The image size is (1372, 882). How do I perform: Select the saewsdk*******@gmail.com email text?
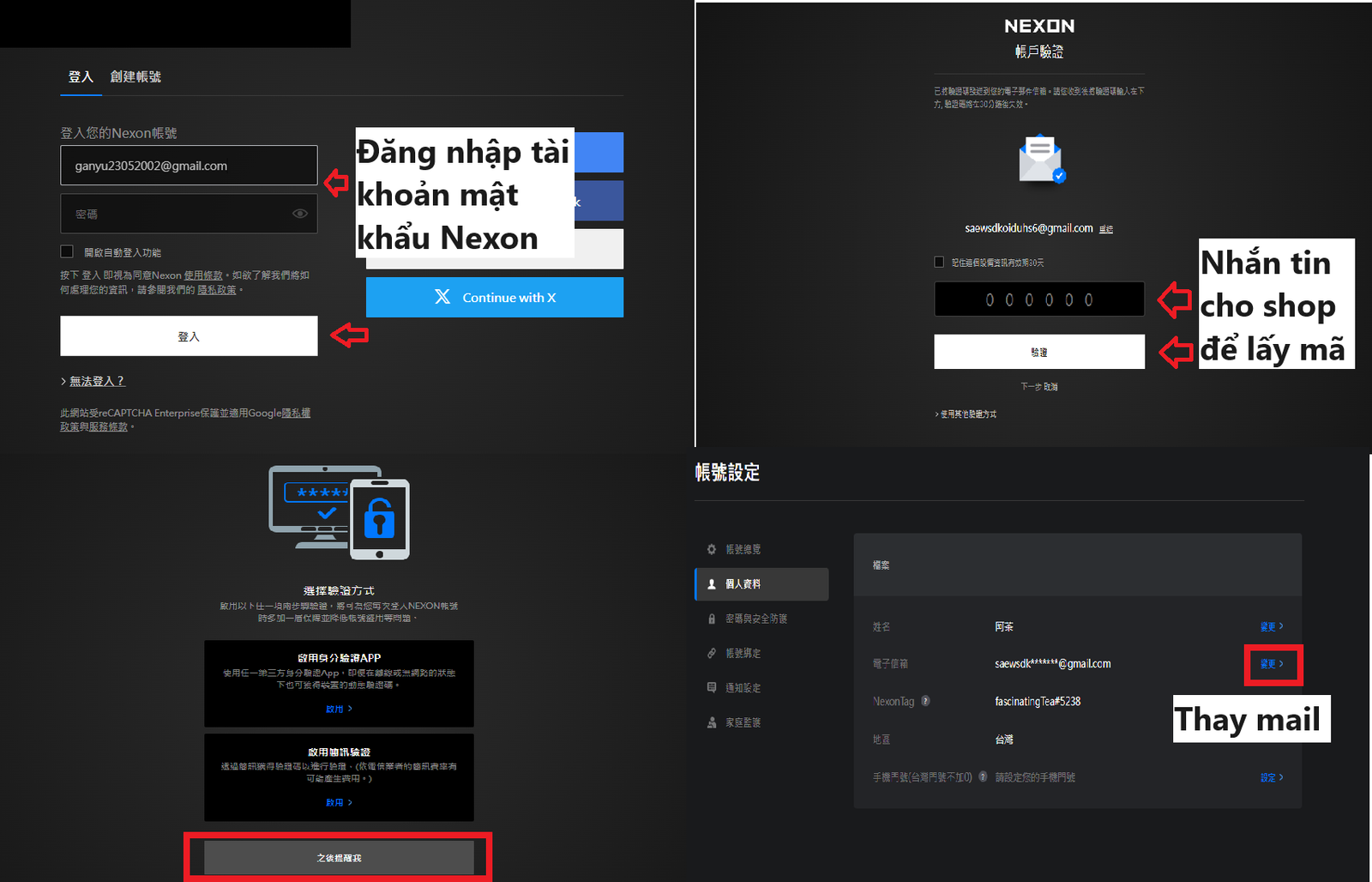point(1052,664)
